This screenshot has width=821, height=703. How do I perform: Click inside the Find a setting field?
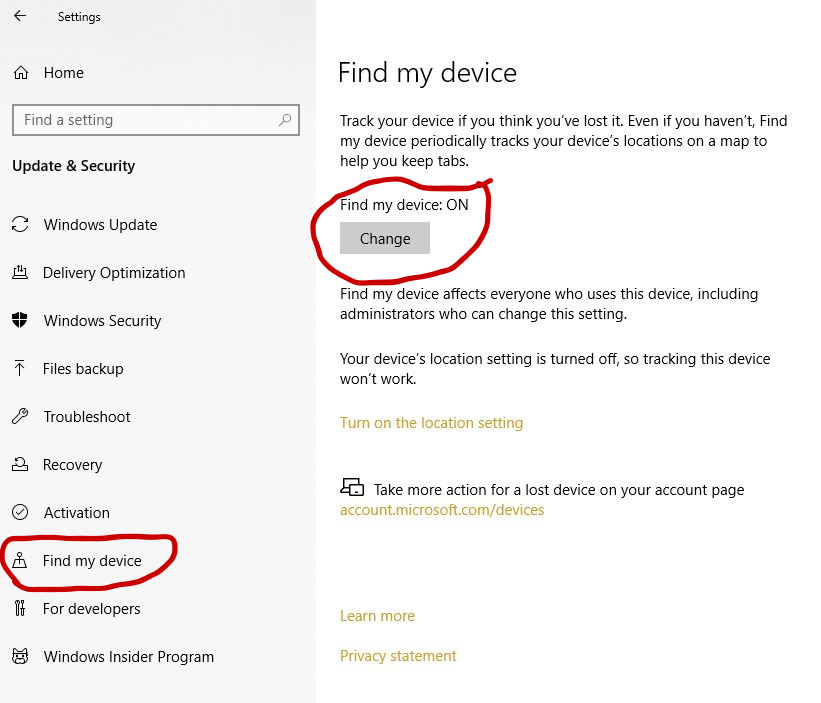tap(150, 119)
